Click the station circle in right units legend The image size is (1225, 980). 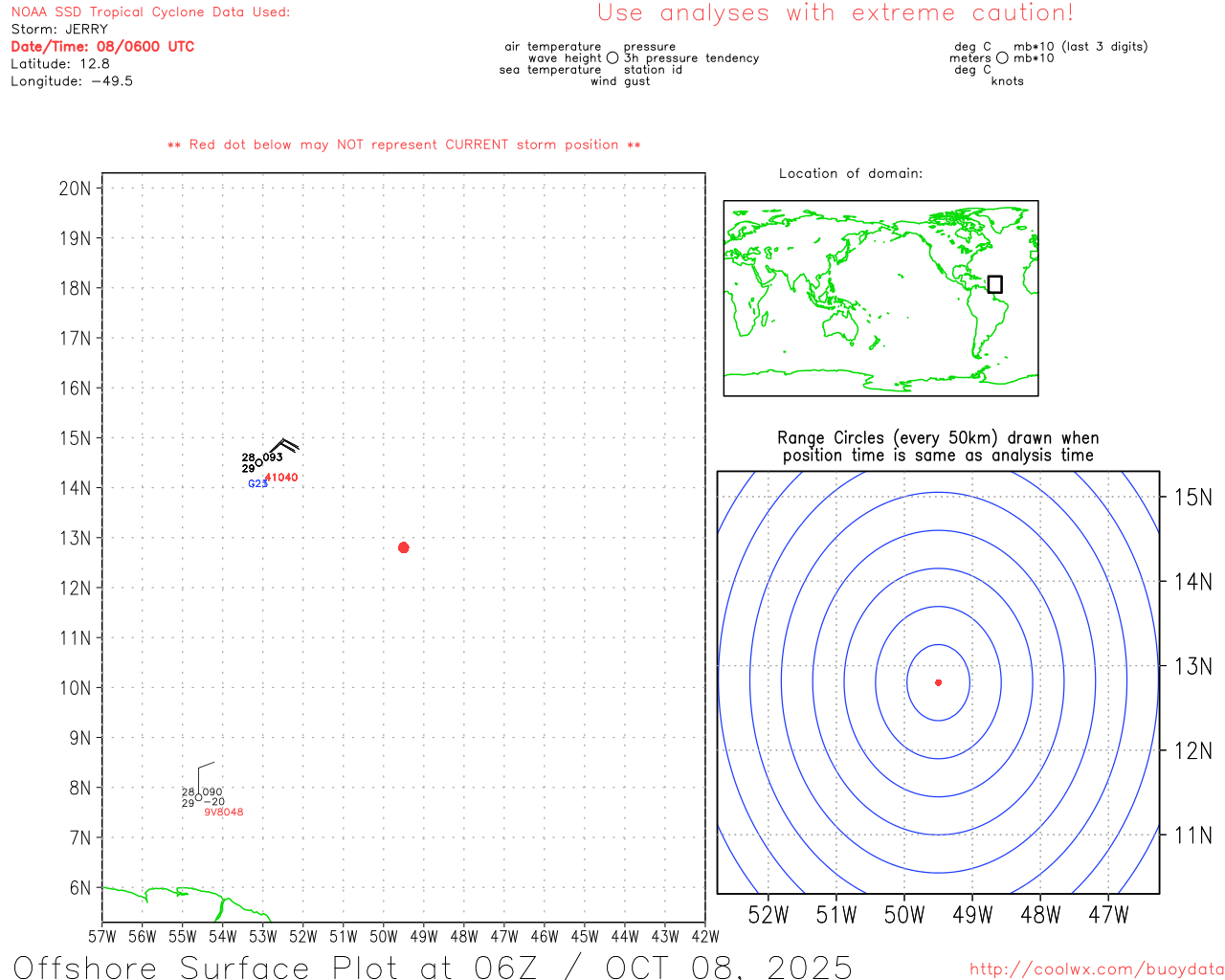[1002, 57]
